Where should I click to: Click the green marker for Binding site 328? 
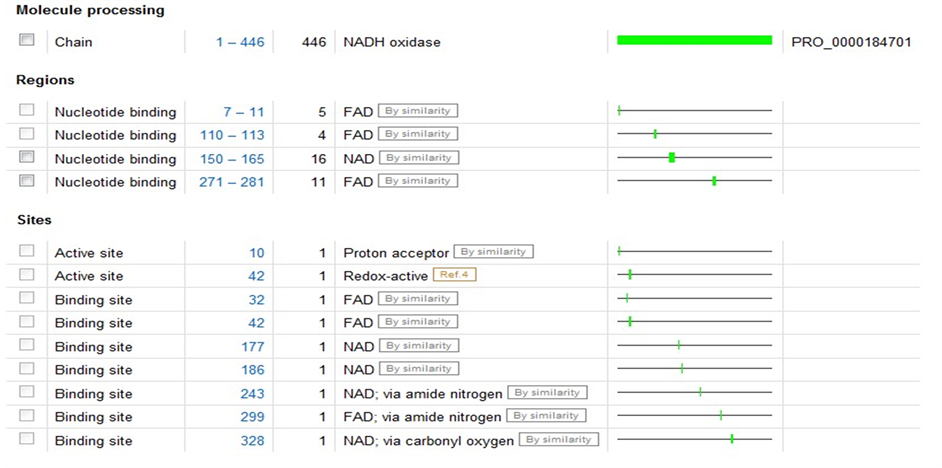pos(732,439)
